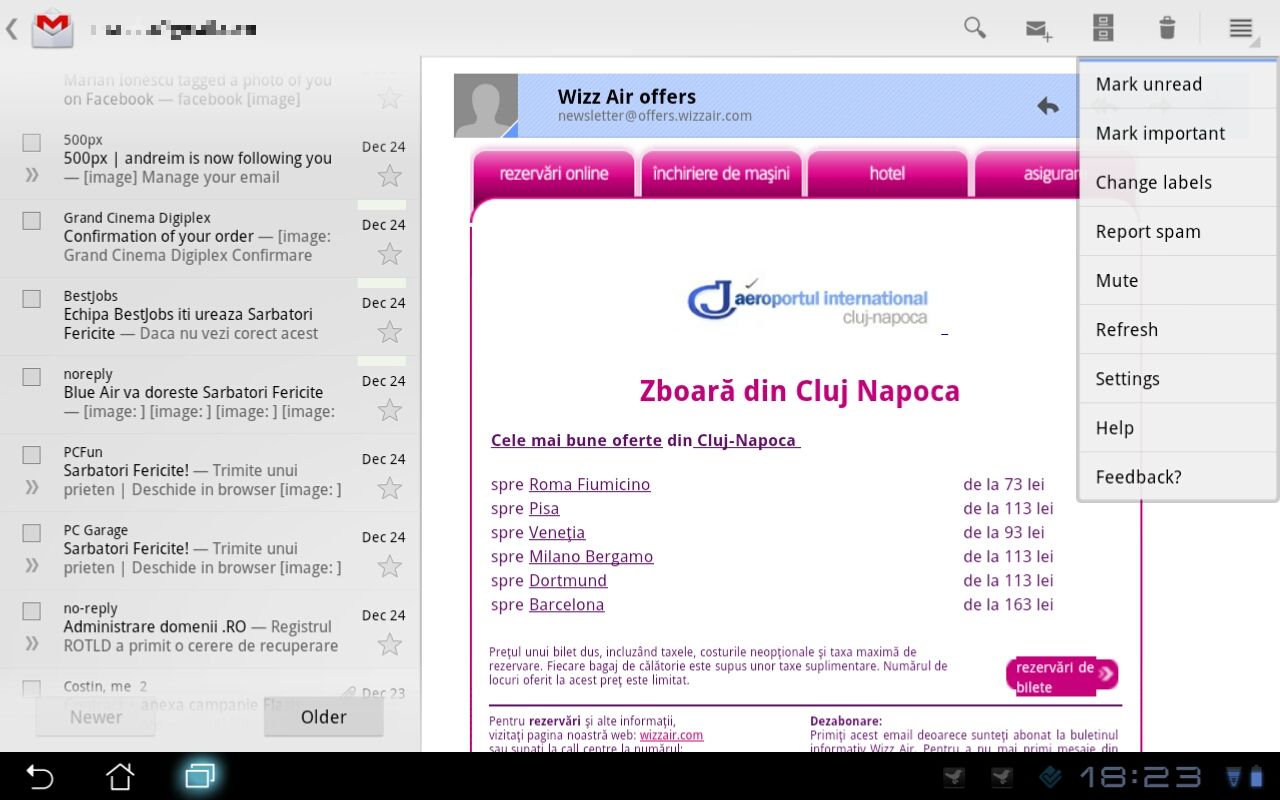Tap the system clock showing 18:23
1280x800 pixels.
[x=1140, y=777]
